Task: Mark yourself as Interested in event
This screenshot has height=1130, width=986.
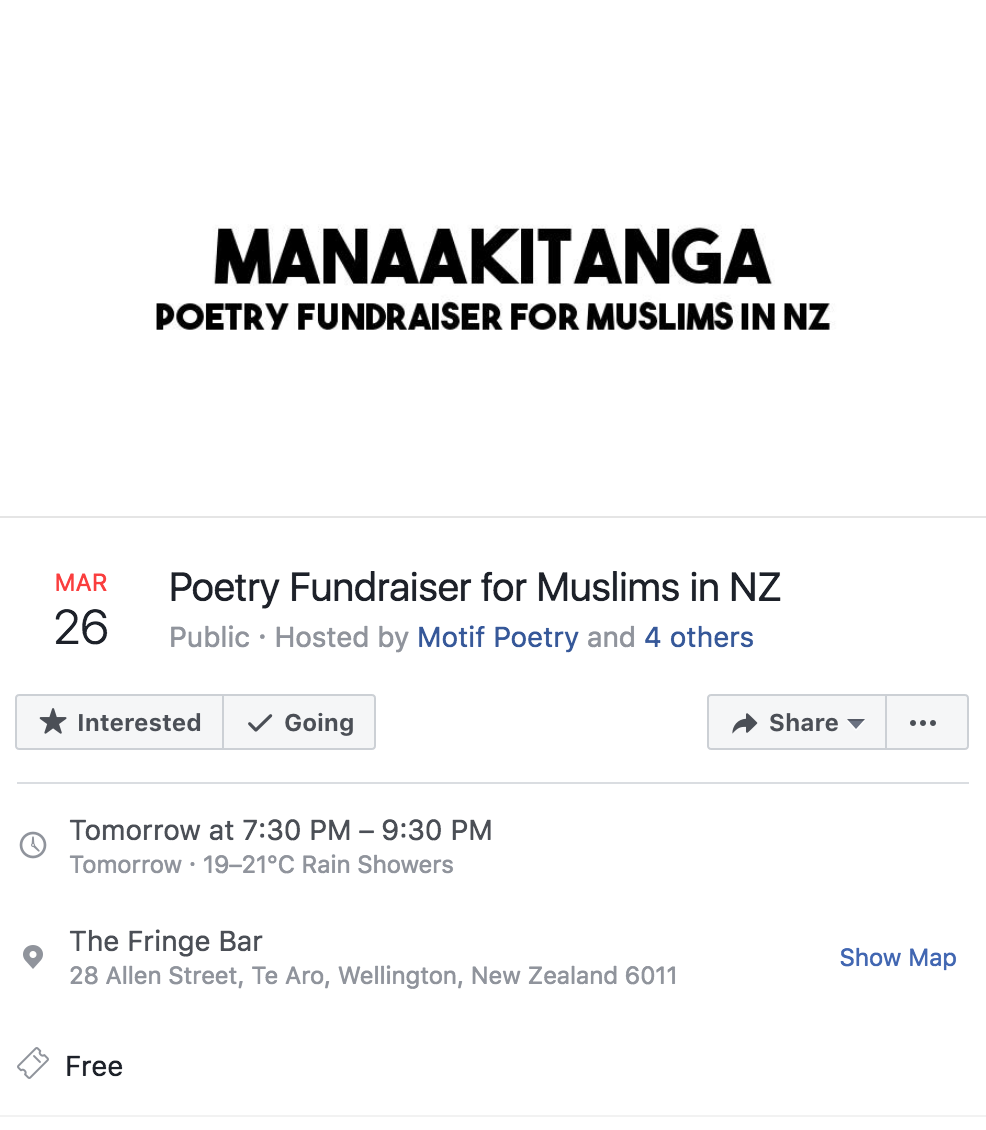Action: 120,722
